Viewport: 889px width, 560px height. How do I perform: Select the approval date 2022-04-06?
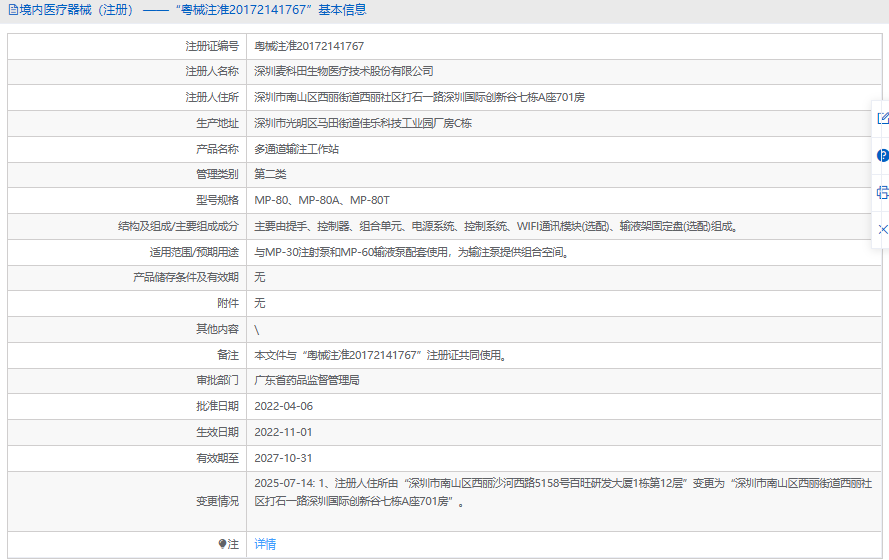pos(283,406)
